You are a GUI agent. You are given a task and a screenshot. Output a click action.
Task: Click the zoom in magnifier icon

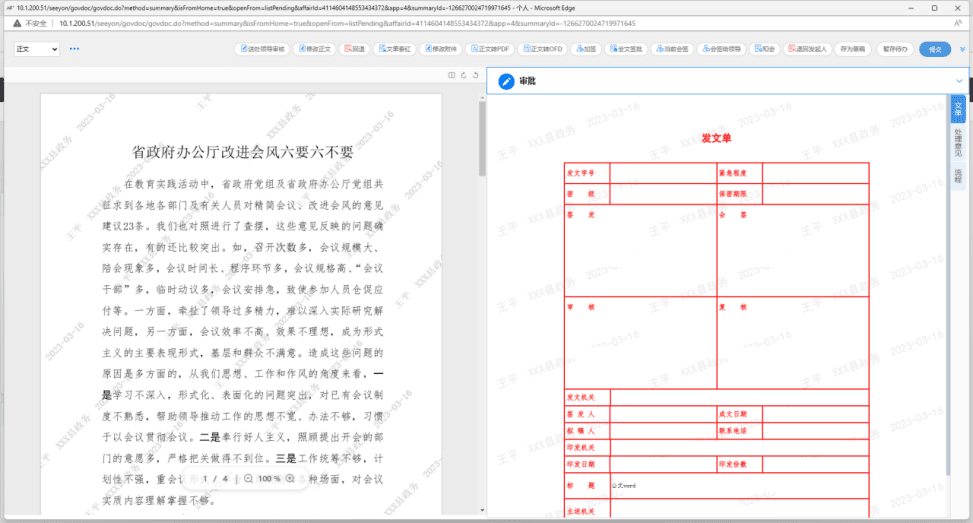(x=290, y=478)
